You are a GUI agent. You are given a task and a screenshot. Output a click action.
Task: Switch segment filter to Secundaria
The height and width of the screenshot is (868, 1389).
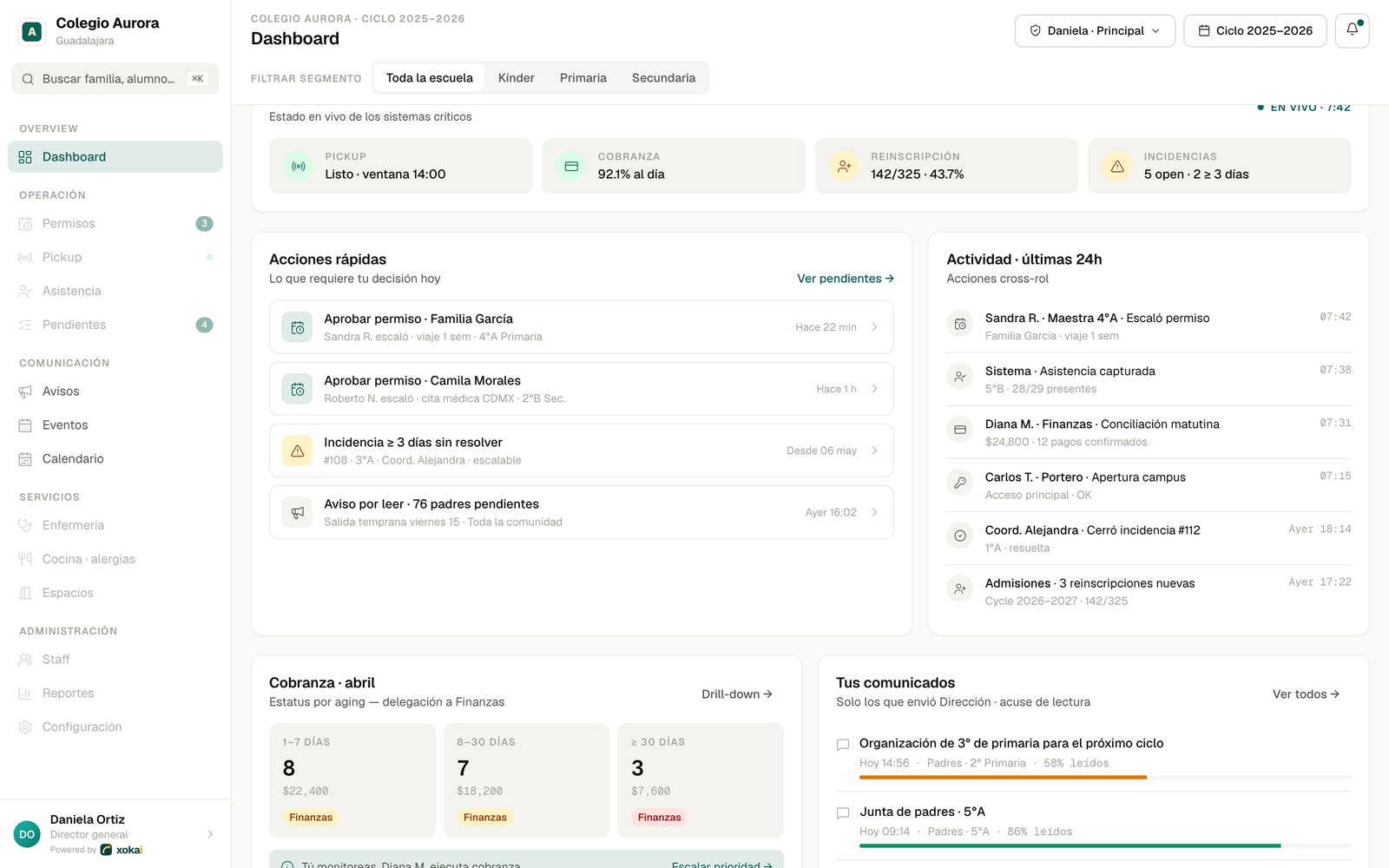tap(663, 78)
